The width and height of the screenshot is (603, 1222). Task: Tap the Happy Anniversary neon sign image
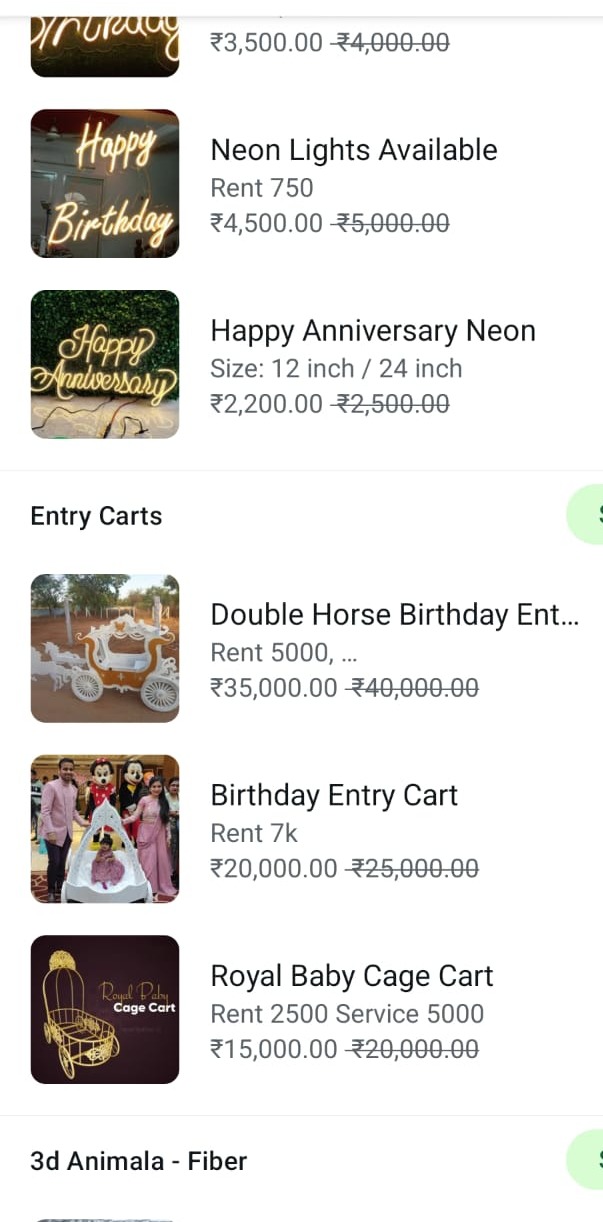(x=105, y=364)
